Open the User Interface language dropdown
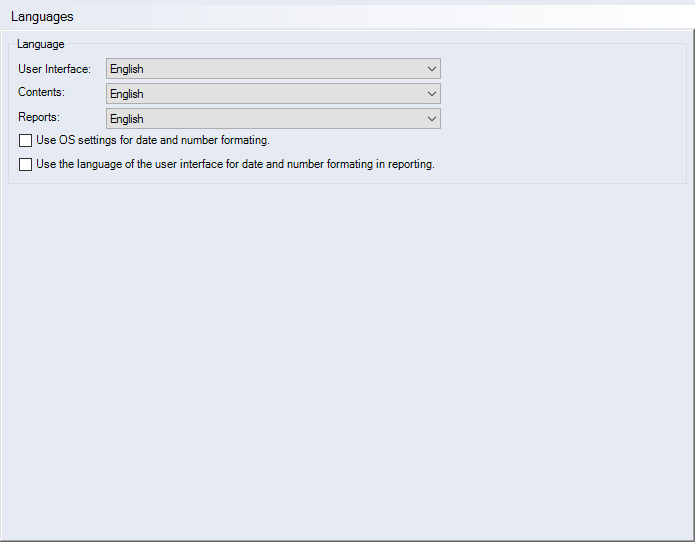Screen dimensions: 695x542 pos(272,69)
